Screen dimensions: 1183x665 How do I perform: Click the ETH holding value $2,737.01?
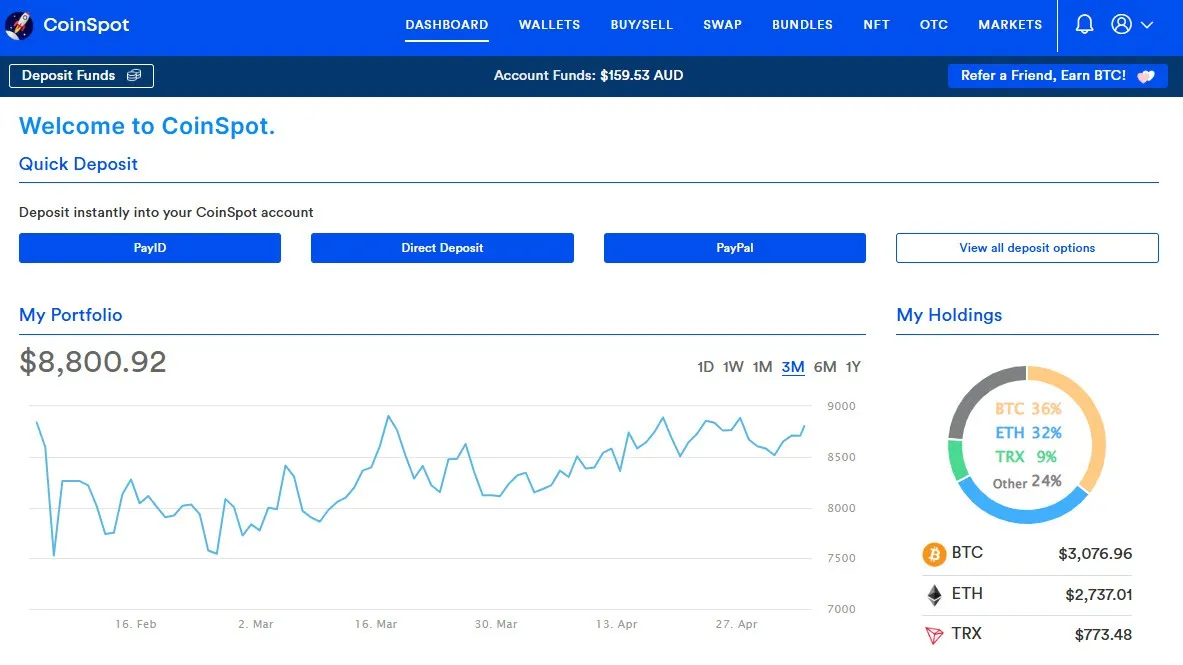1098,595
